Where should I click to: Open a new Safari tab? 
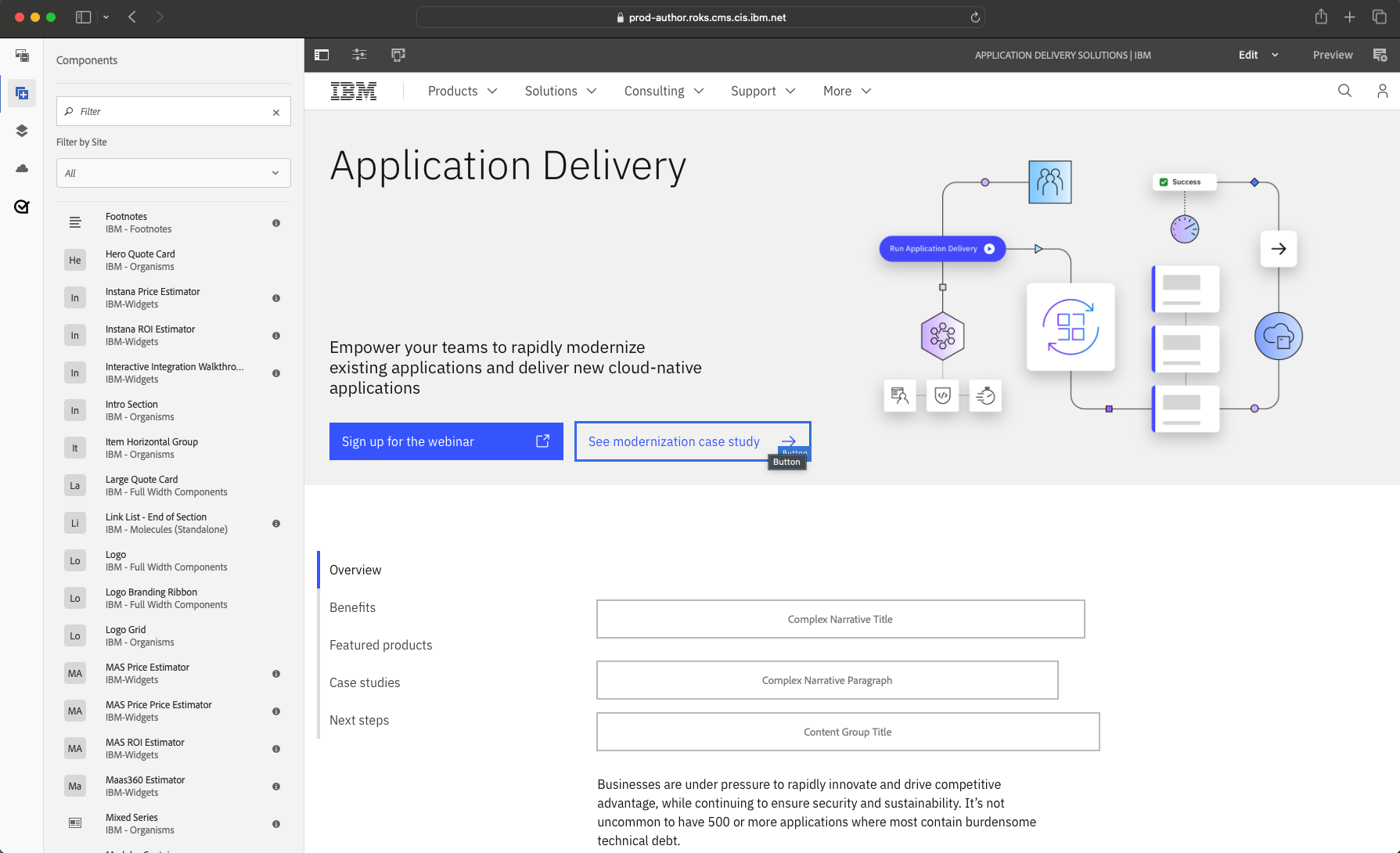[x=1350, y=17]
